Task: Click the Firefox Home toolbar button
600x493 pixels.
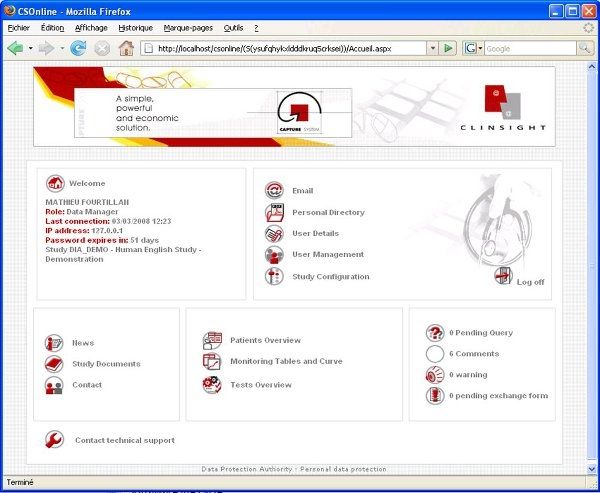Action: click(x=126, y=48)
